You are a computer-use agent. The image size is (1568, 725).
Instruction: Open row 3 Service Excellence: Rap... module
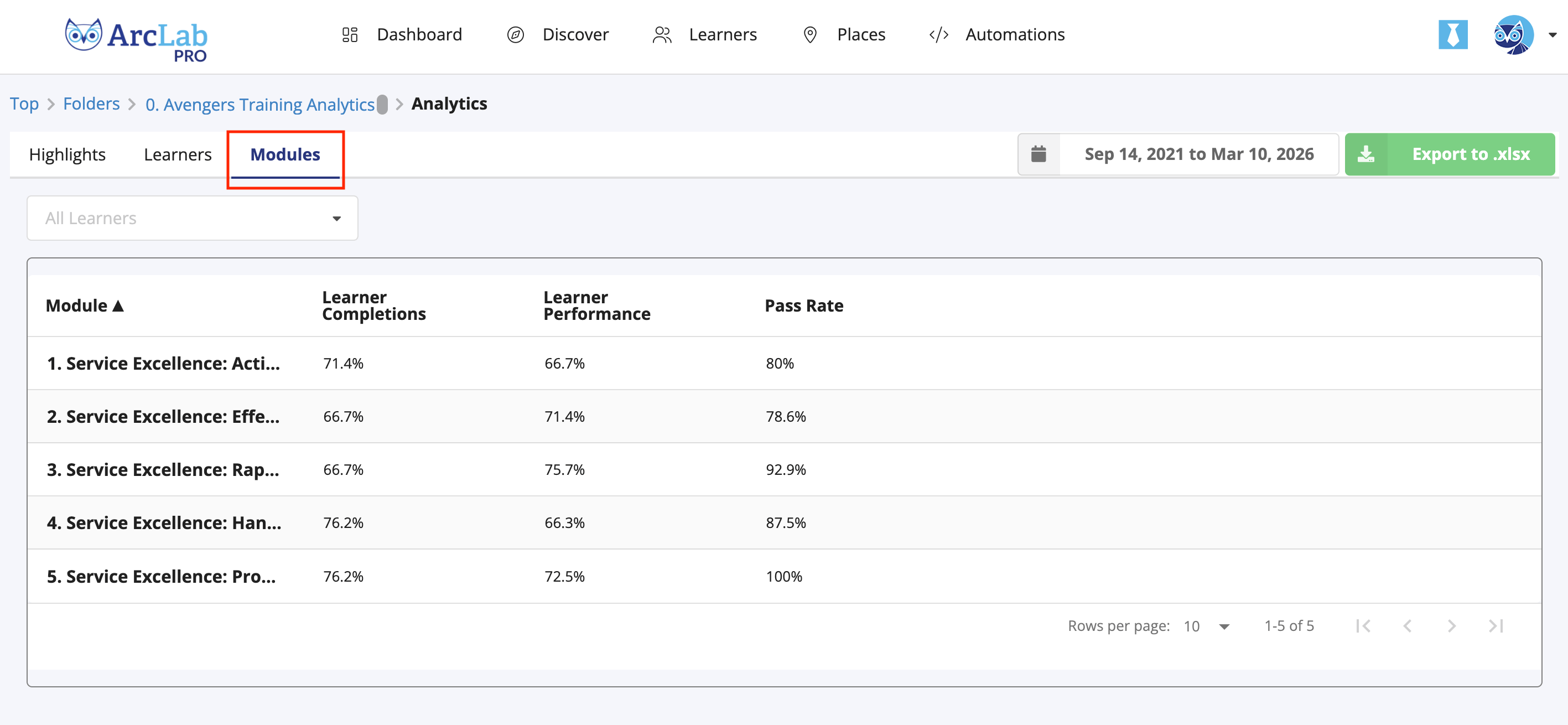tap(163, 469)
